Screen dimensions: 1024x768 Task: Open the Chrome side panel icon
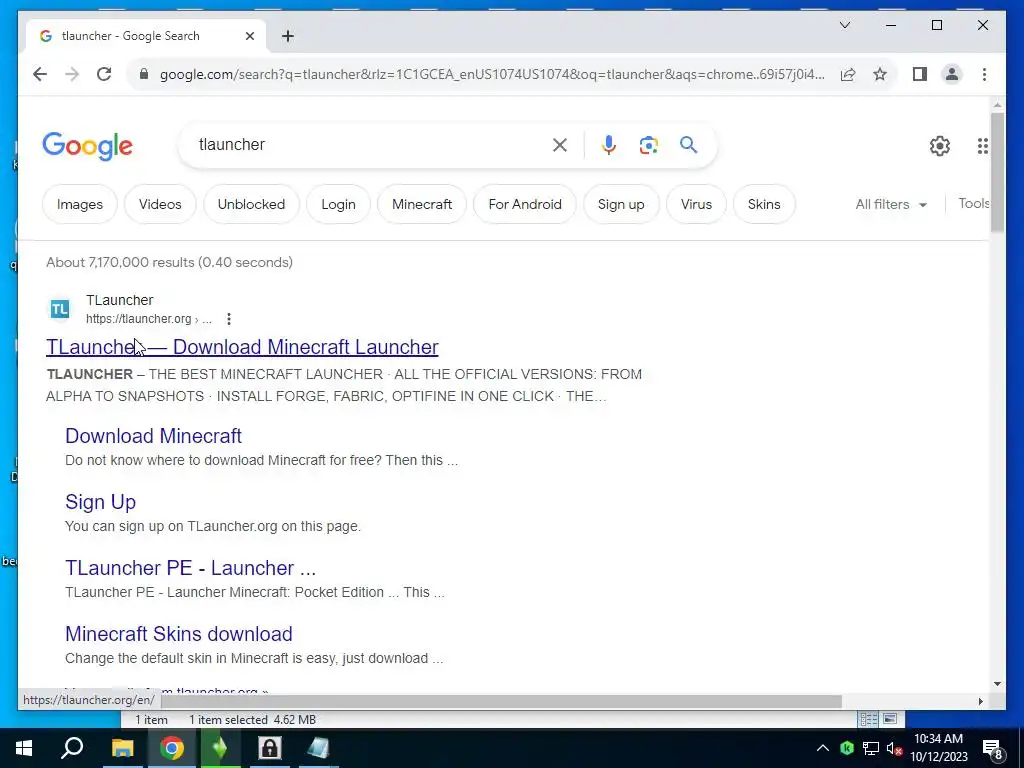[920, 74]
